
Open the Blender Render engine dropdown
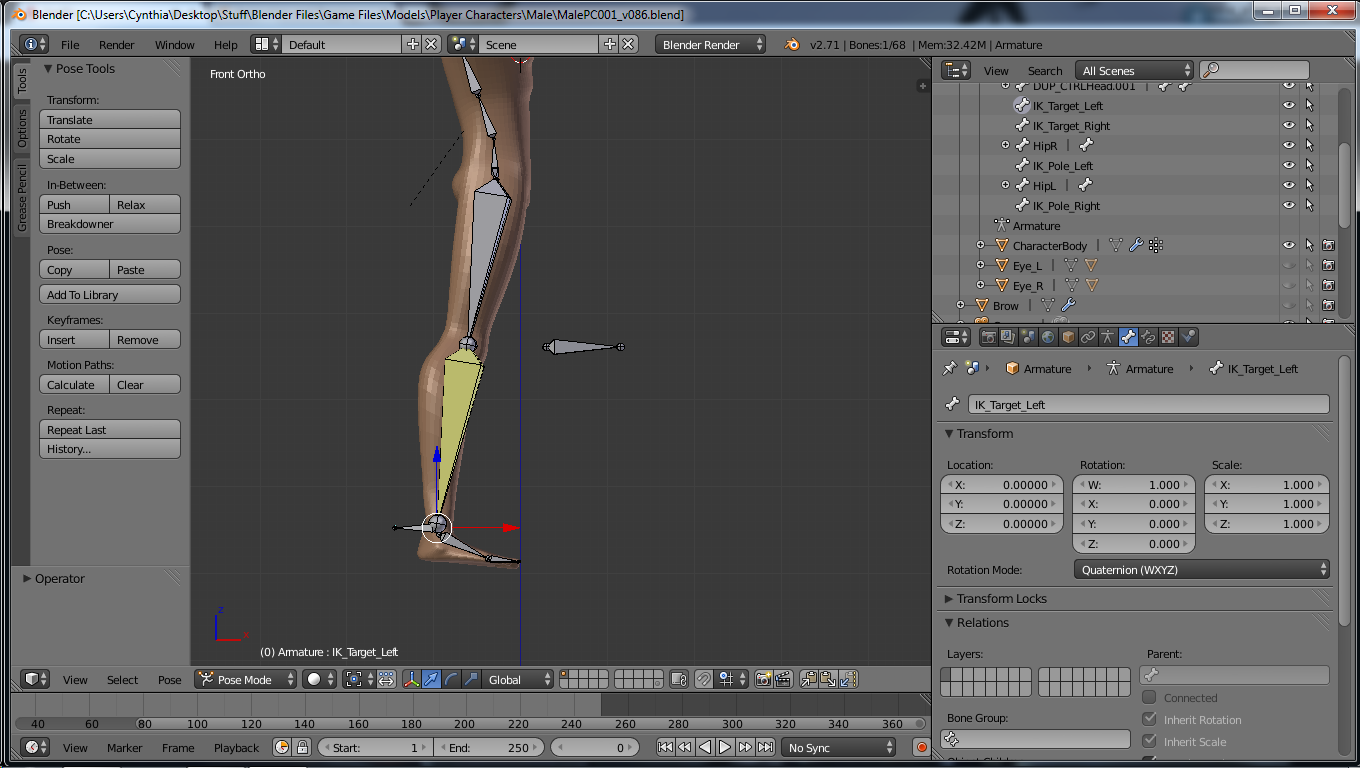coord(711,44)
